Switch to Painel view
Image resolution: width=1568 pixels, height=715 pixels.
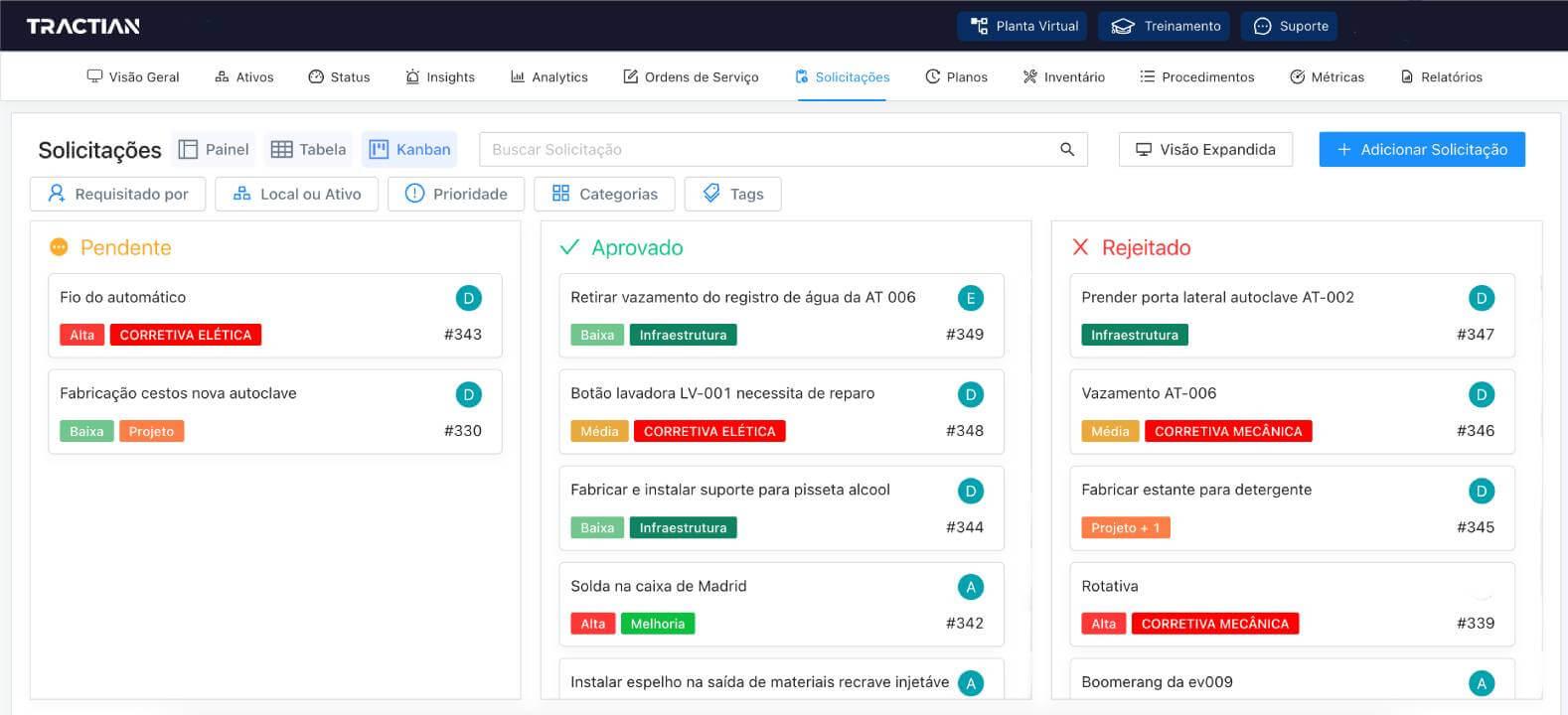click(x=214, y=149)
